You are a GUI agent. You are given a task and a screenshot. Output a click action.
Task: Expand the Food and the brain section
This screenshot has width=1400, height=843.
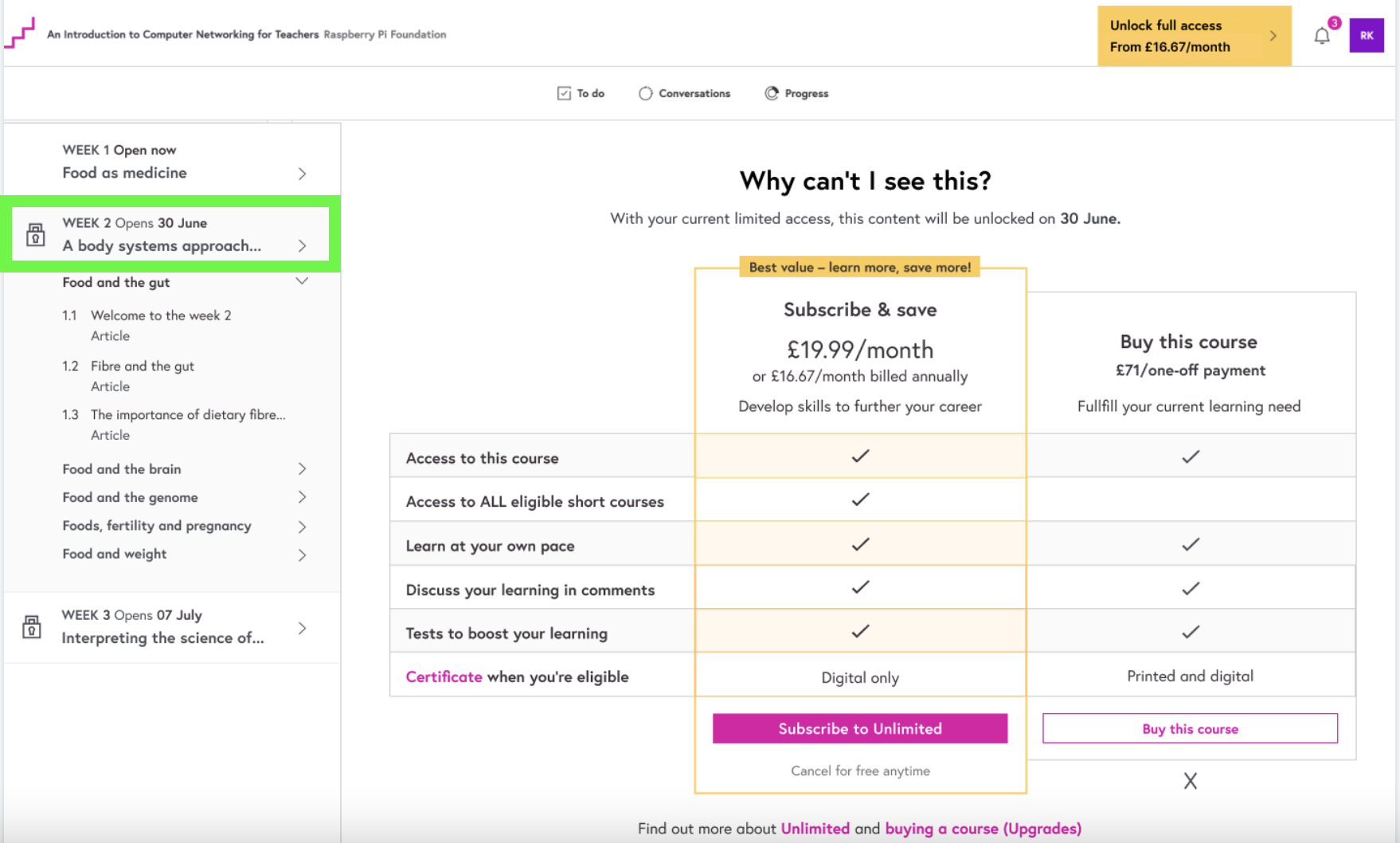[302, 469]
